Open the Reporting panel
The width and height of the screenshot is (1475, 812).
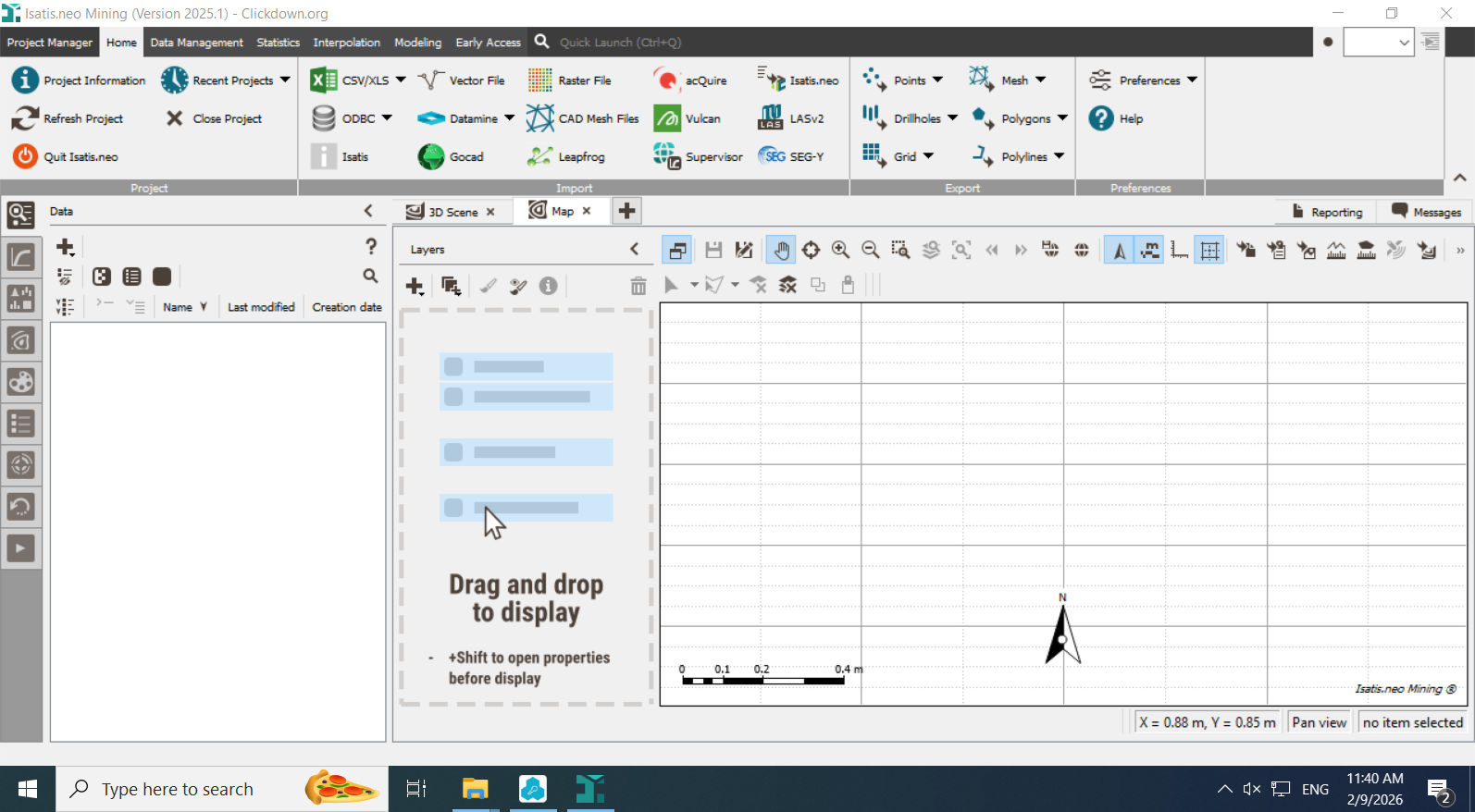coord(1327,212)
